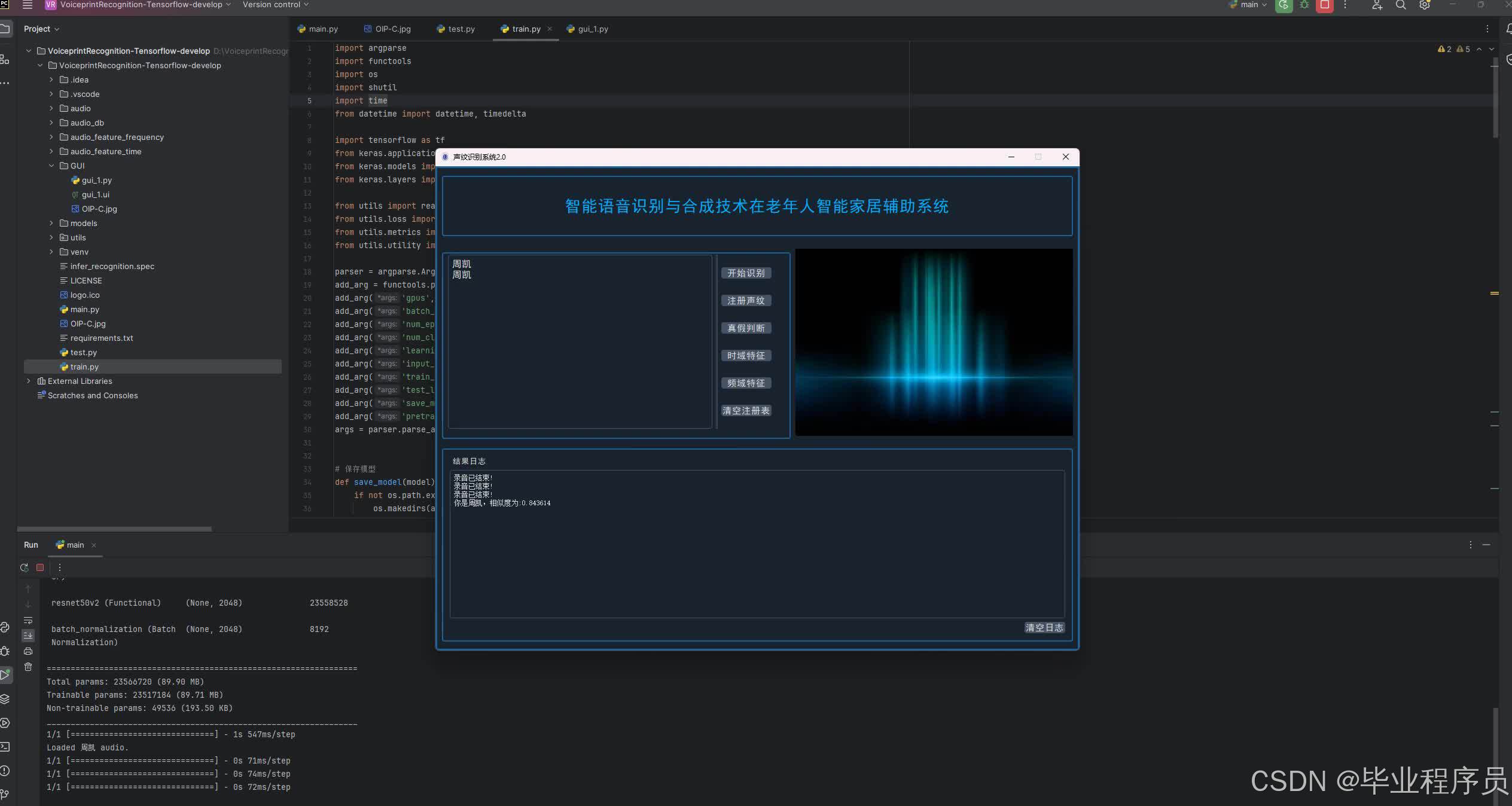This screenshot has height=806, width=1512.
Task: Switch to gui_1.py editor tab
Action: point(587,29)
